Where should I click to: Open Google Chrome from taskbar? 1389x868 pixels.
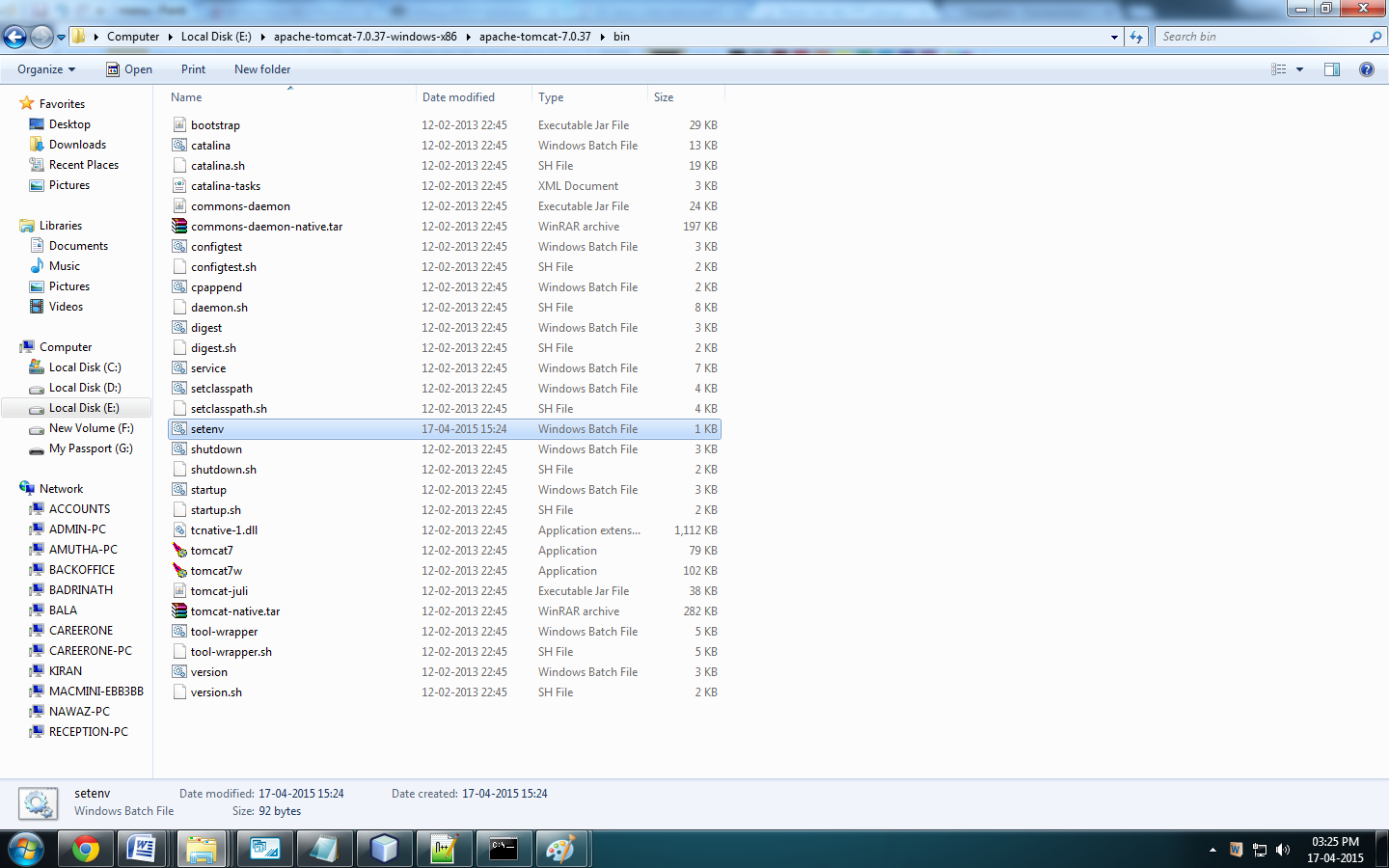point(86,850)
